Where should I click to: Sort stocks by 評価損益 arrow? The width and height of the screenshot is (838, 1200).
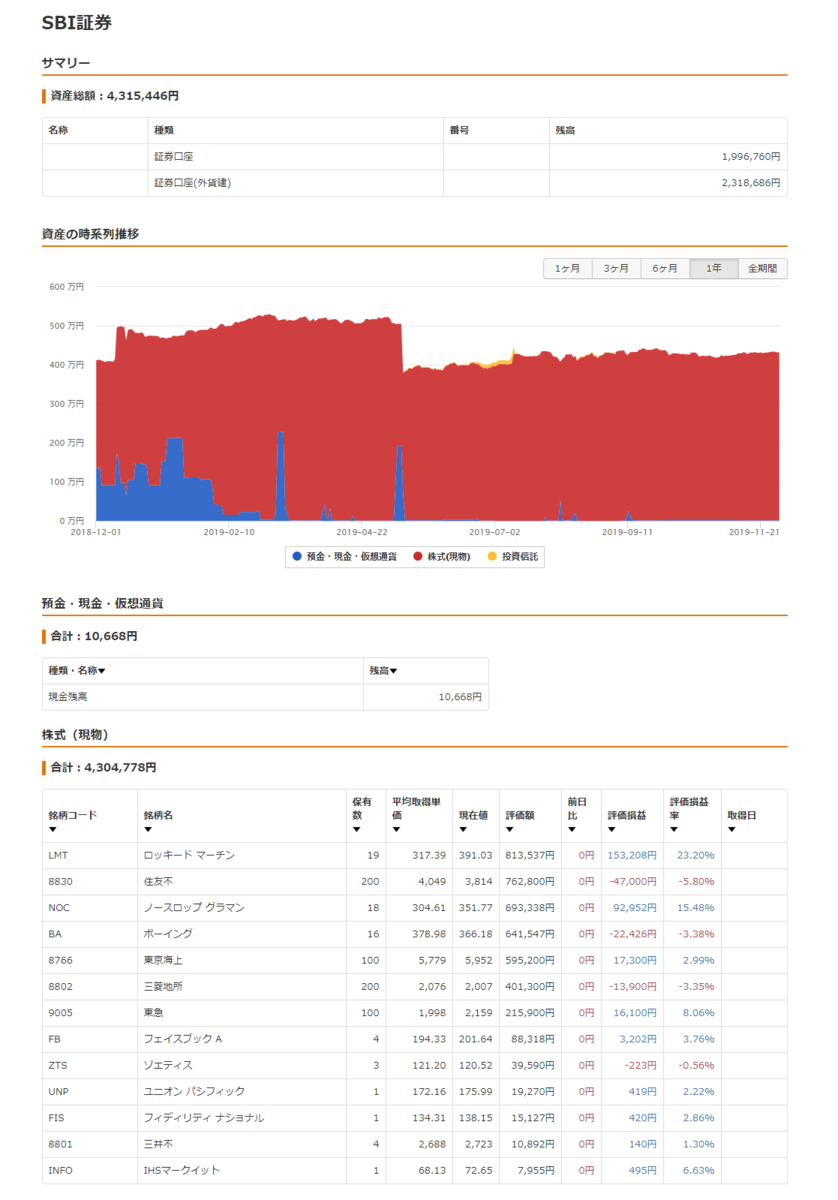click(x=612, y=829)
